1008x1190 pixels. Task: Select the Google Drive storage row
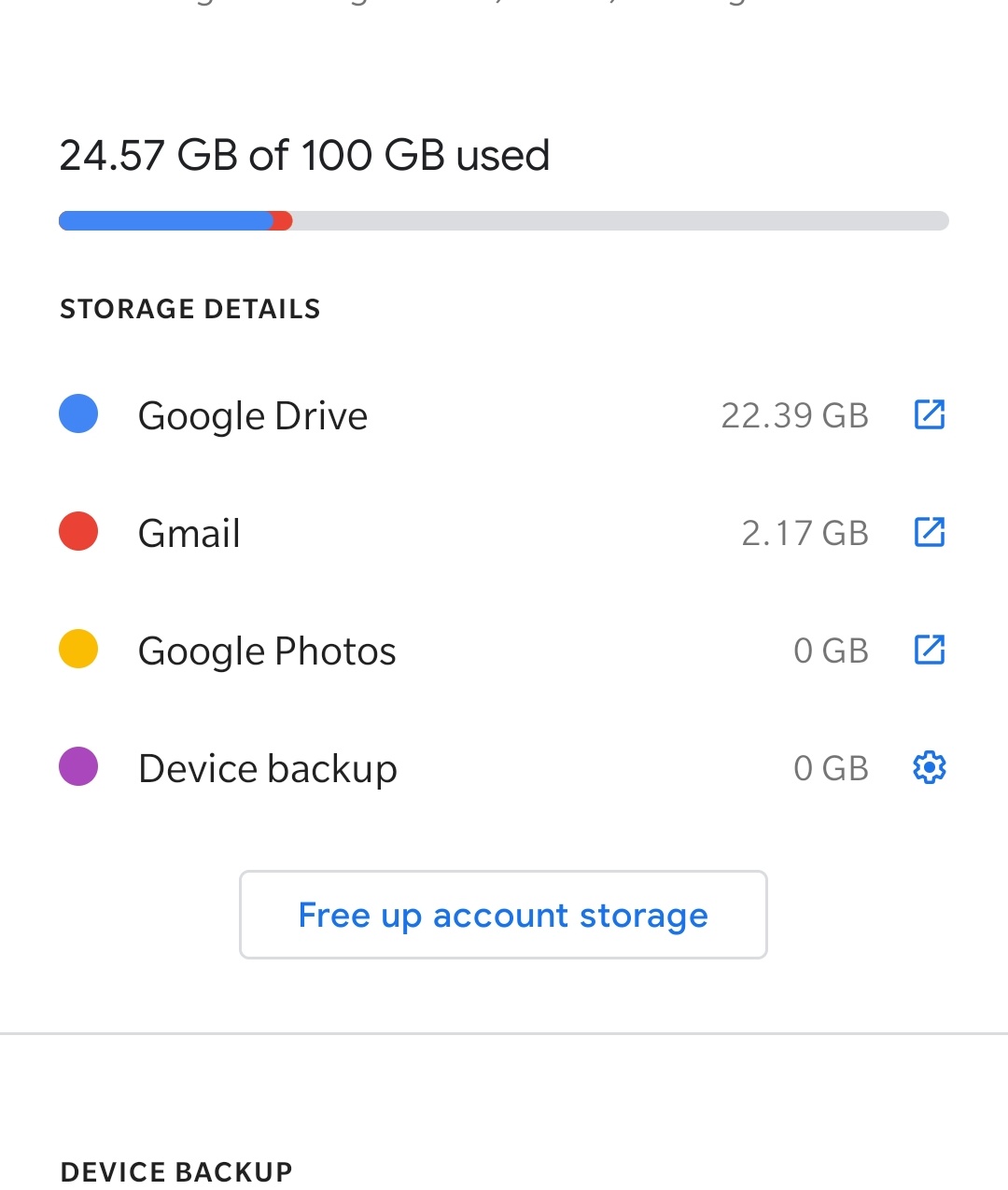pyautogui.click(x=504, y=414)
